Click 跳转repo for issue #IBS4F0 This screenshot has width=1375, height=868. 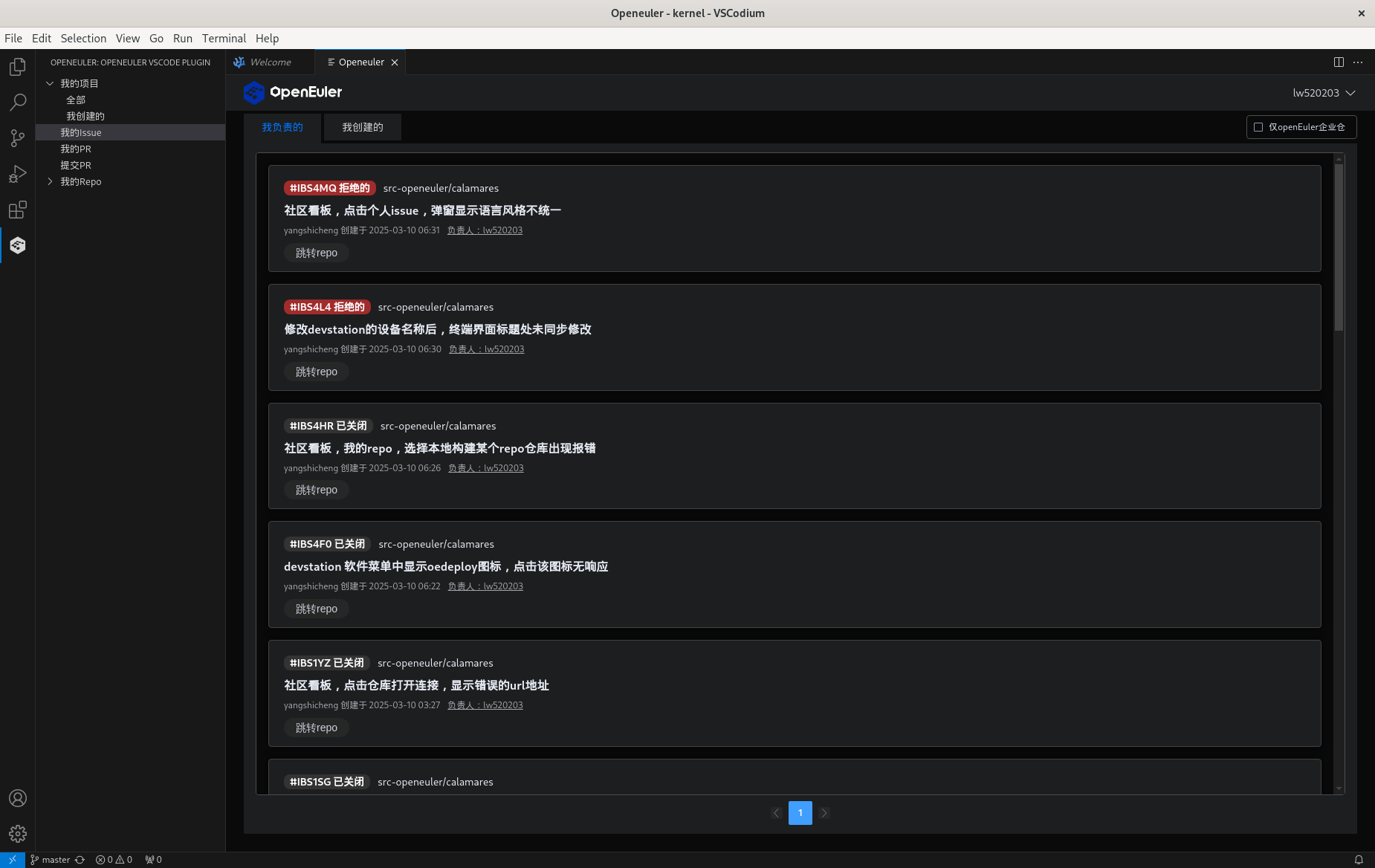(317, 609)
